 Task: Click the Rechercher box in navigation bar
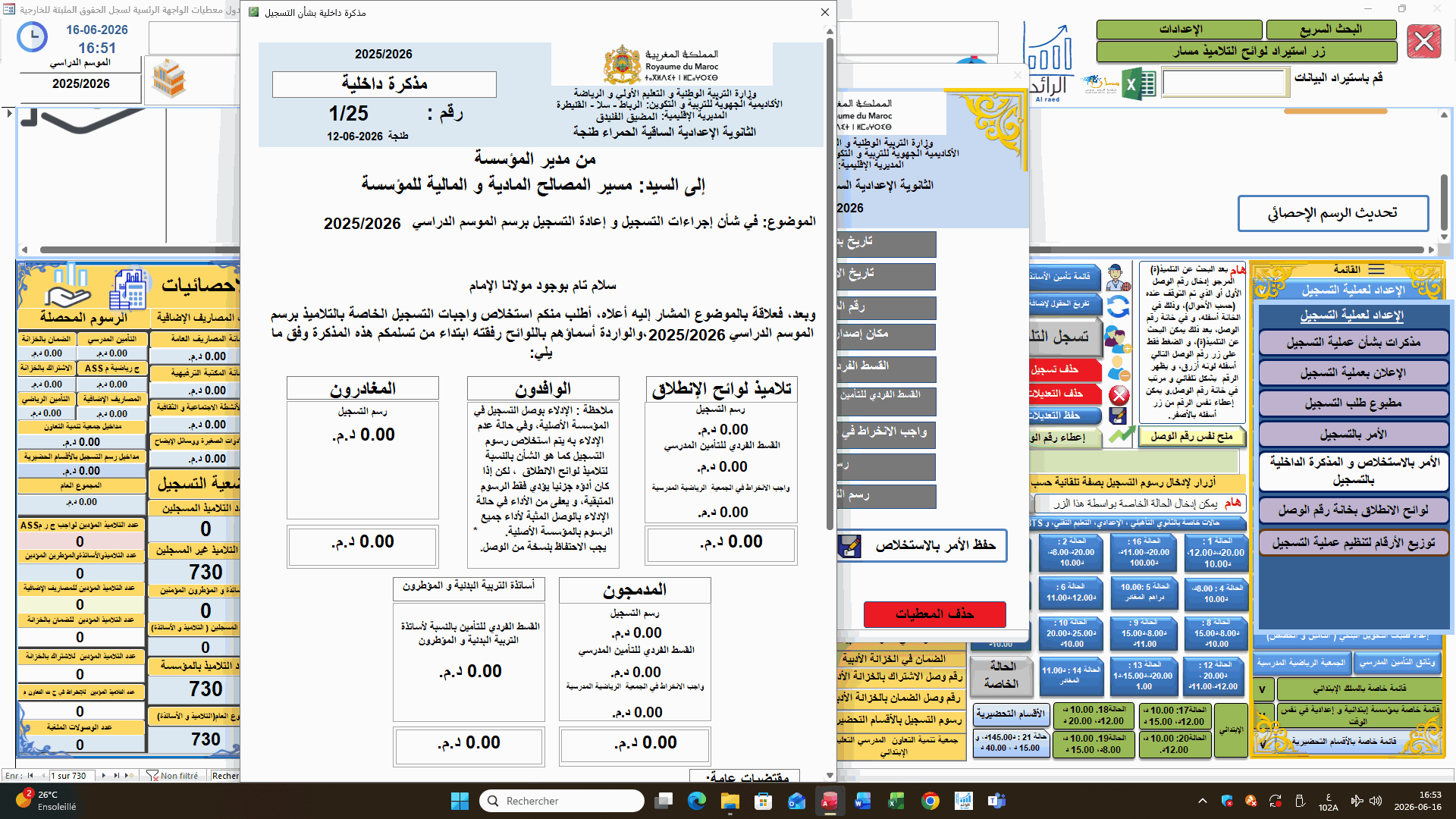225,776
